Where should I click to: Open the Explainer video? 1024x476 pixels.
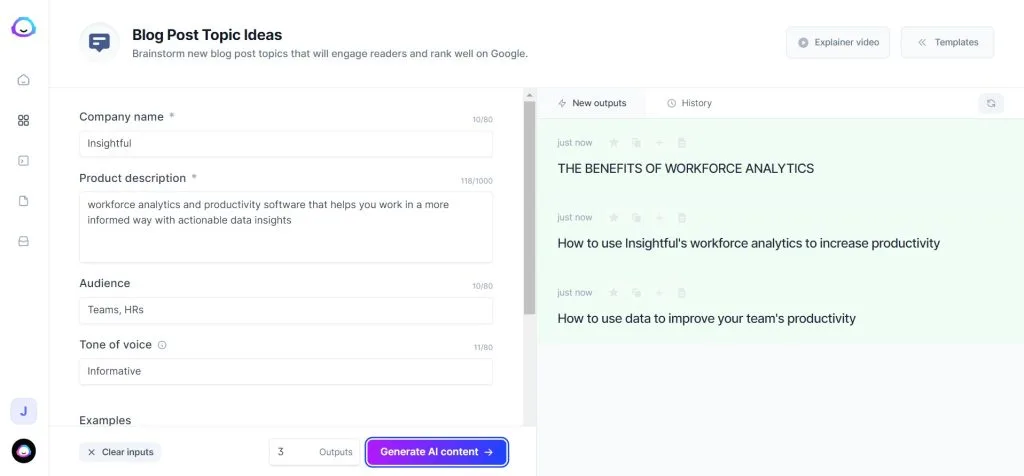[x=838, y=42]
